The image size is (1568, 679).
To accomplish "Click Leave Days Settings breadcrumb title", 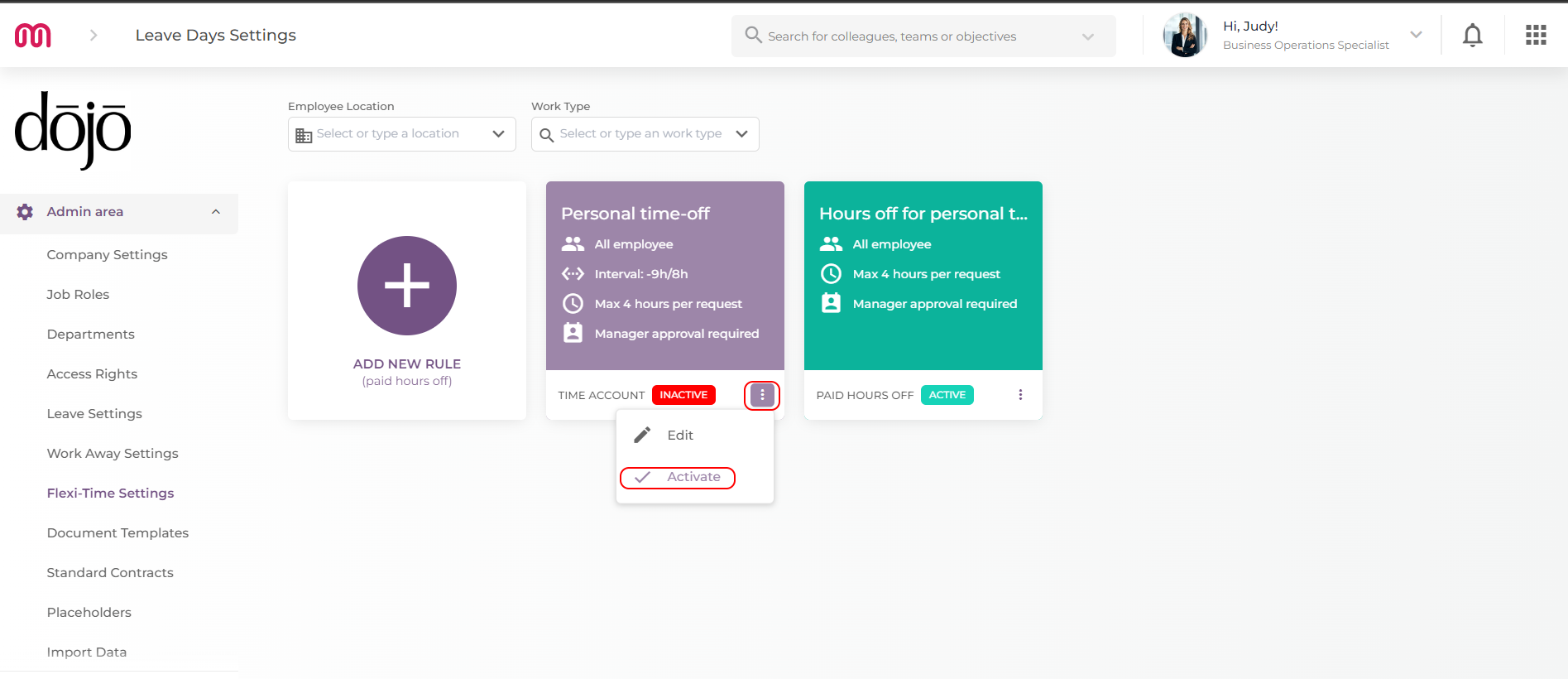I will click(216, 35).
